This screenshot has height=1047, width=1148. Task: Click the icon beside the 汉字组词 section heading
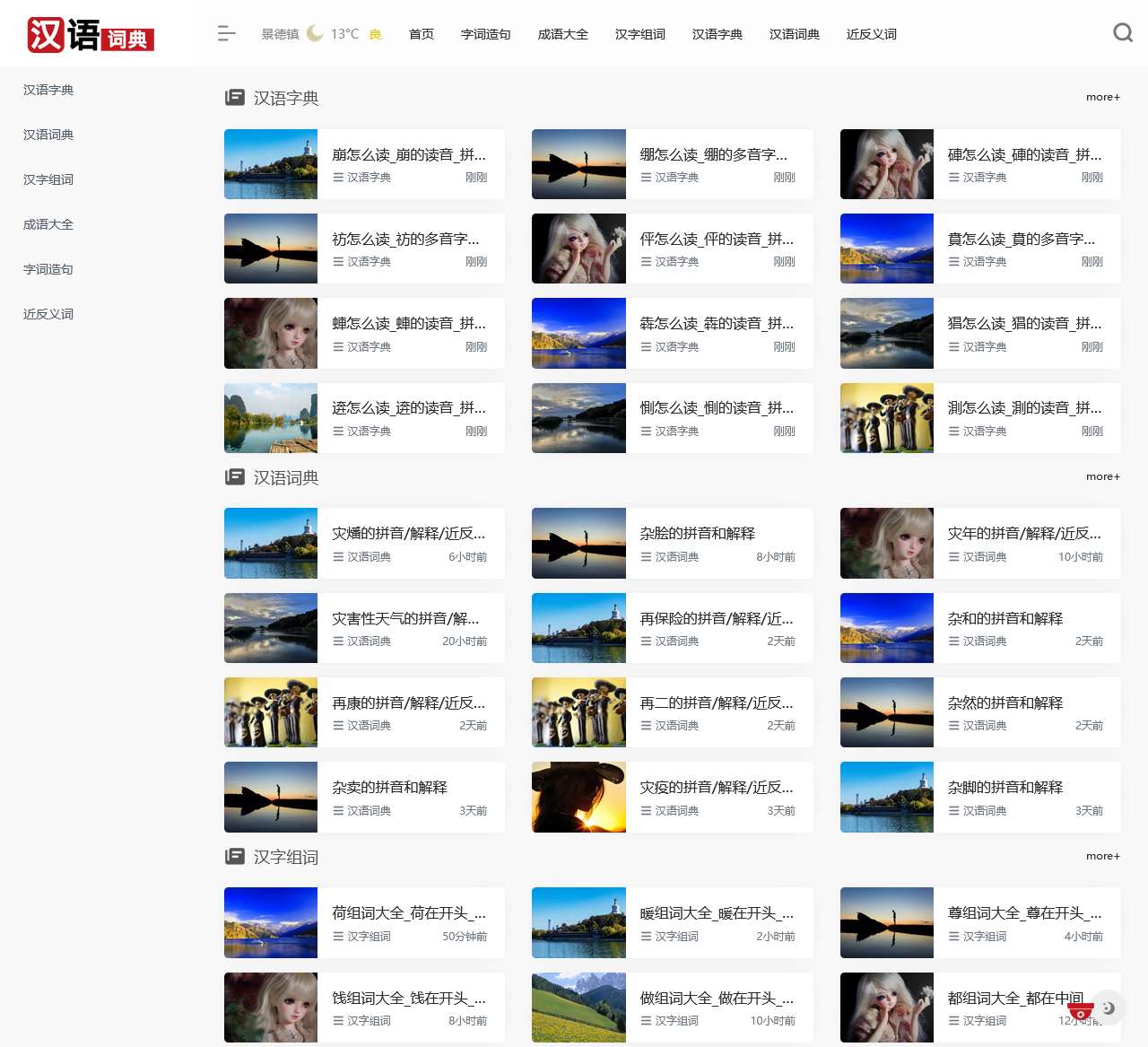235,856
